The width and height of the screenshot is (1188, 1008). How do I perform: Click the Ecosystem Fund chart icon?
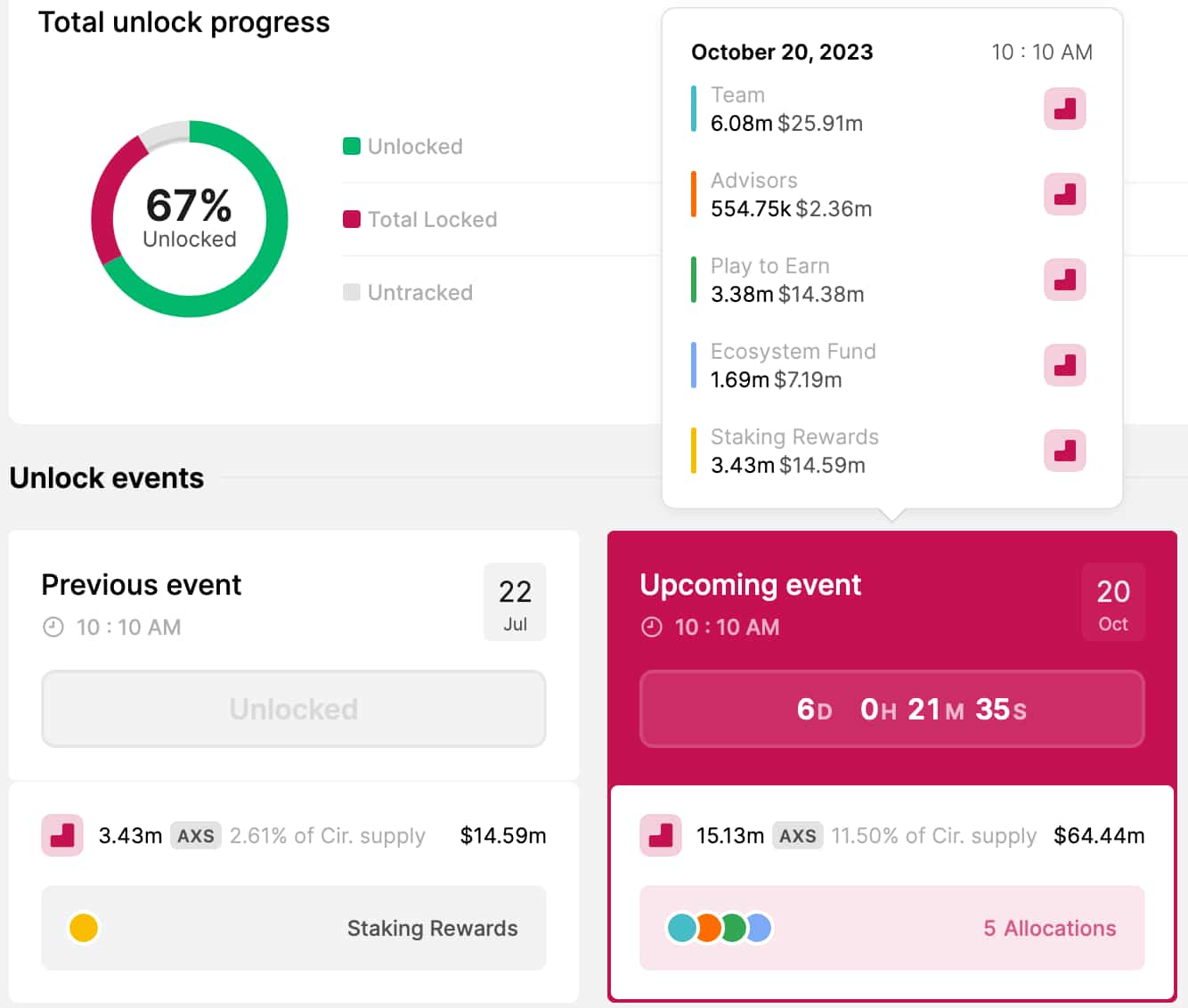(x=1065, y=365)
